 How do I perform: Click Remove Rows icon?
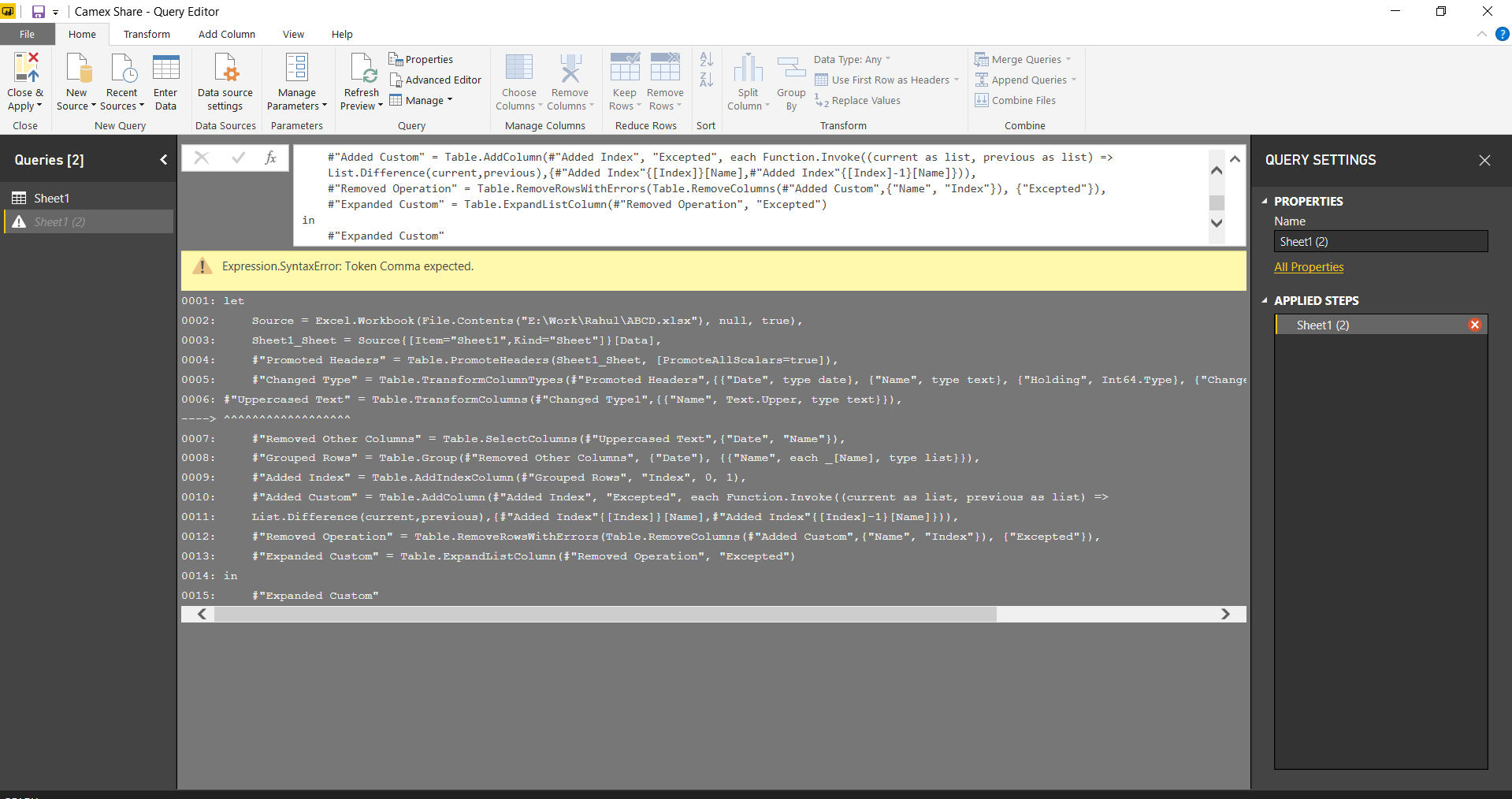(665, 67)
